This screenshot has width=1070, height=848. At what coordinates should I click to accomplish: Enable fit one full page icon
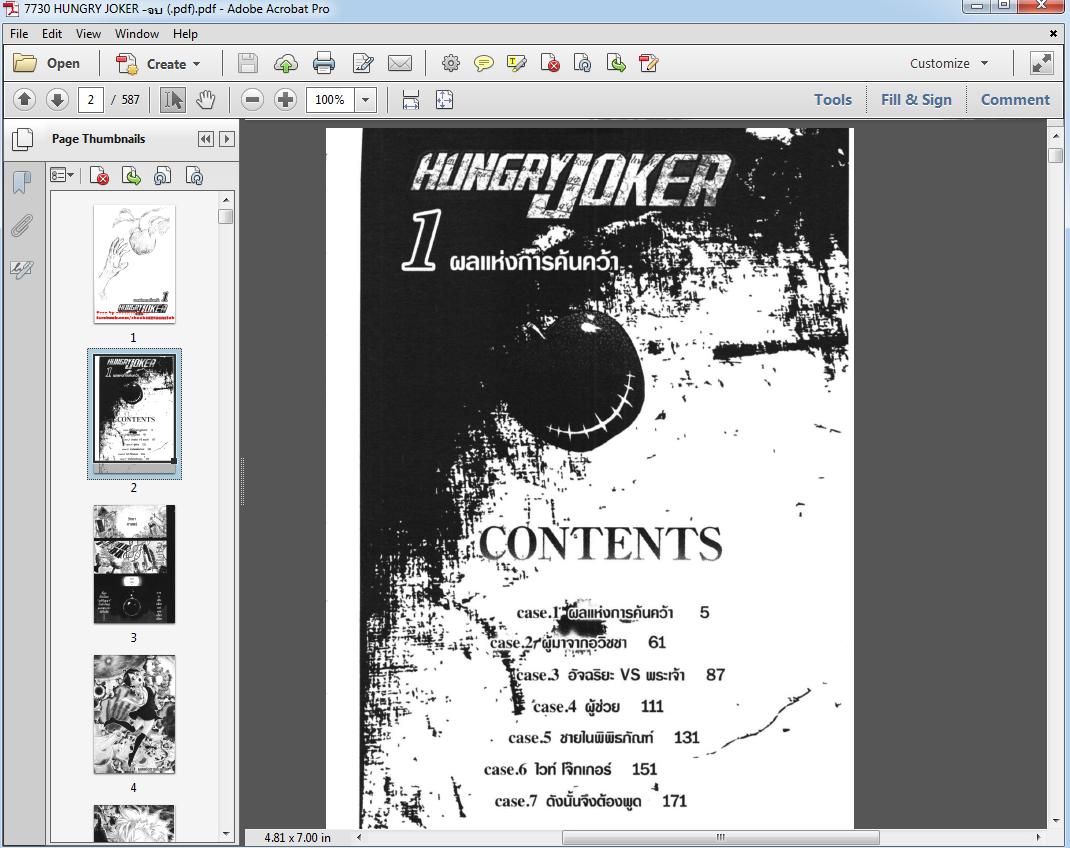(x=444, y=100)
